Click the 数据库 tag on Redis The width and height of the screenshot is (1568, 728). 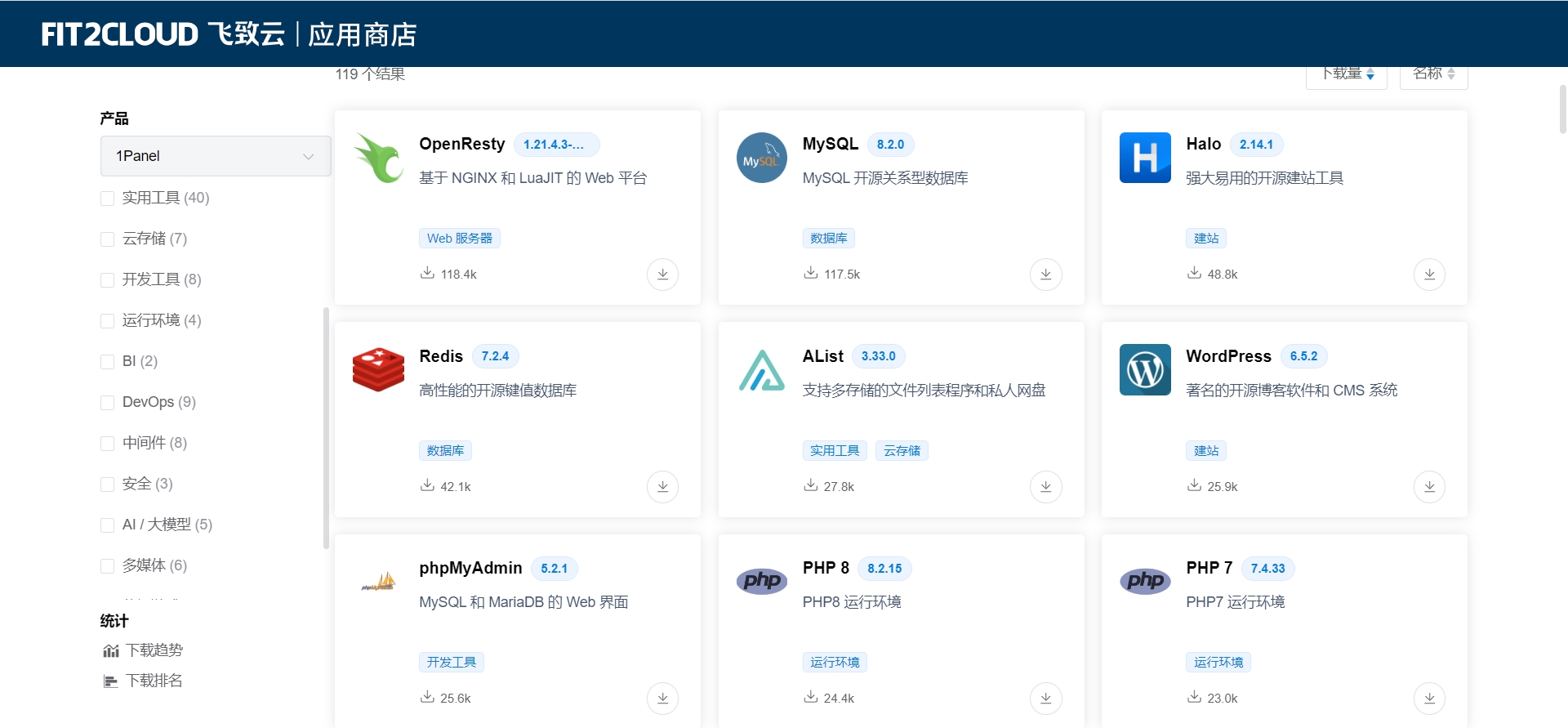click(445, 451)
